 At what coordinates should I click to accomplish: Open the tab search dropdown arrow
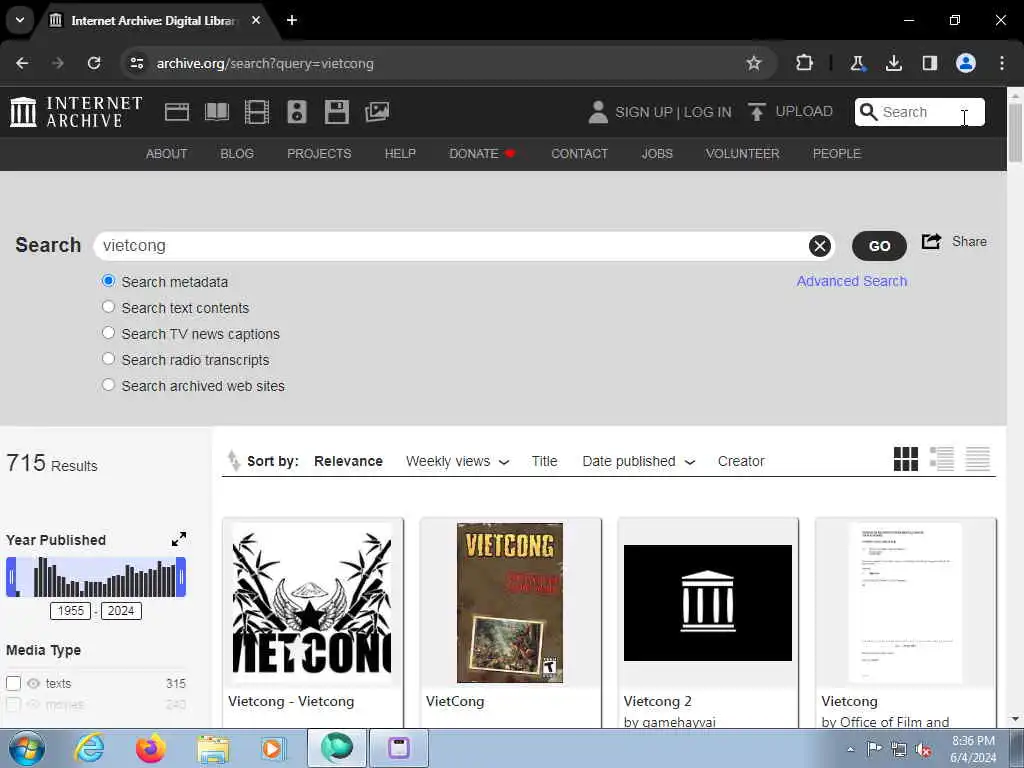20,20
